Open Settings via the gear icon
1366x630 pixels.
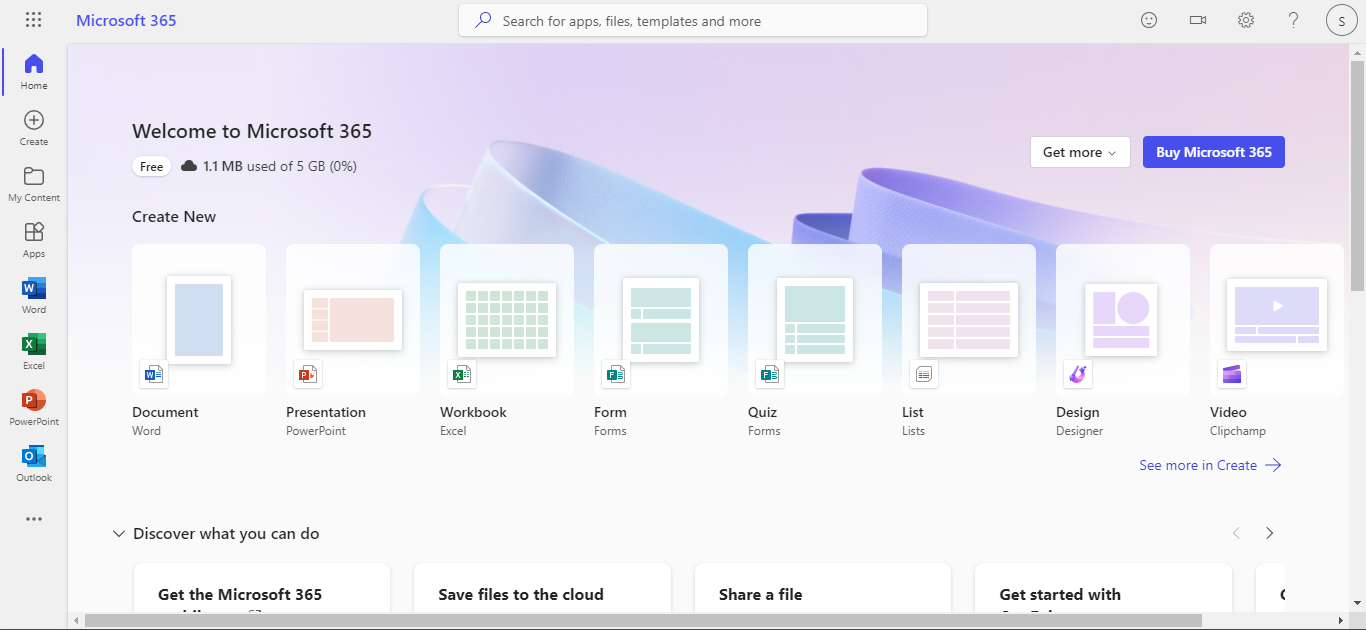coord(1245,19)
